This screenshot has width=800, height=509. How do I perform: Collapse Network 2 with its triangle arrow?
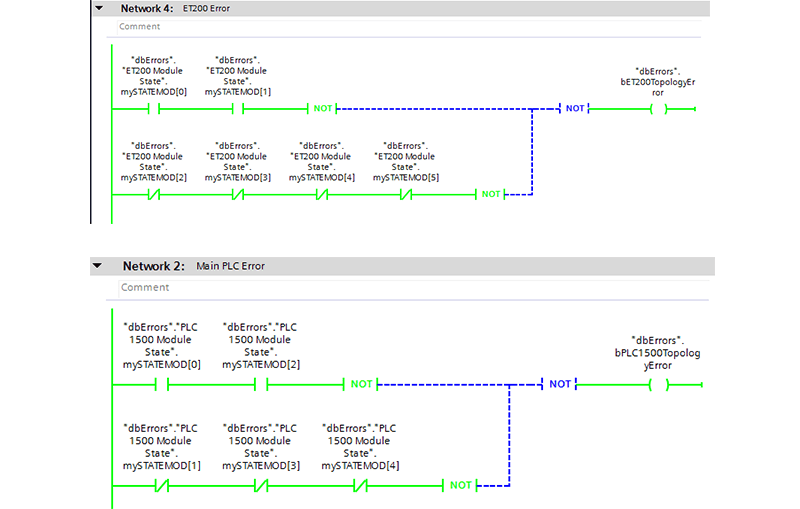coord(97,266)
